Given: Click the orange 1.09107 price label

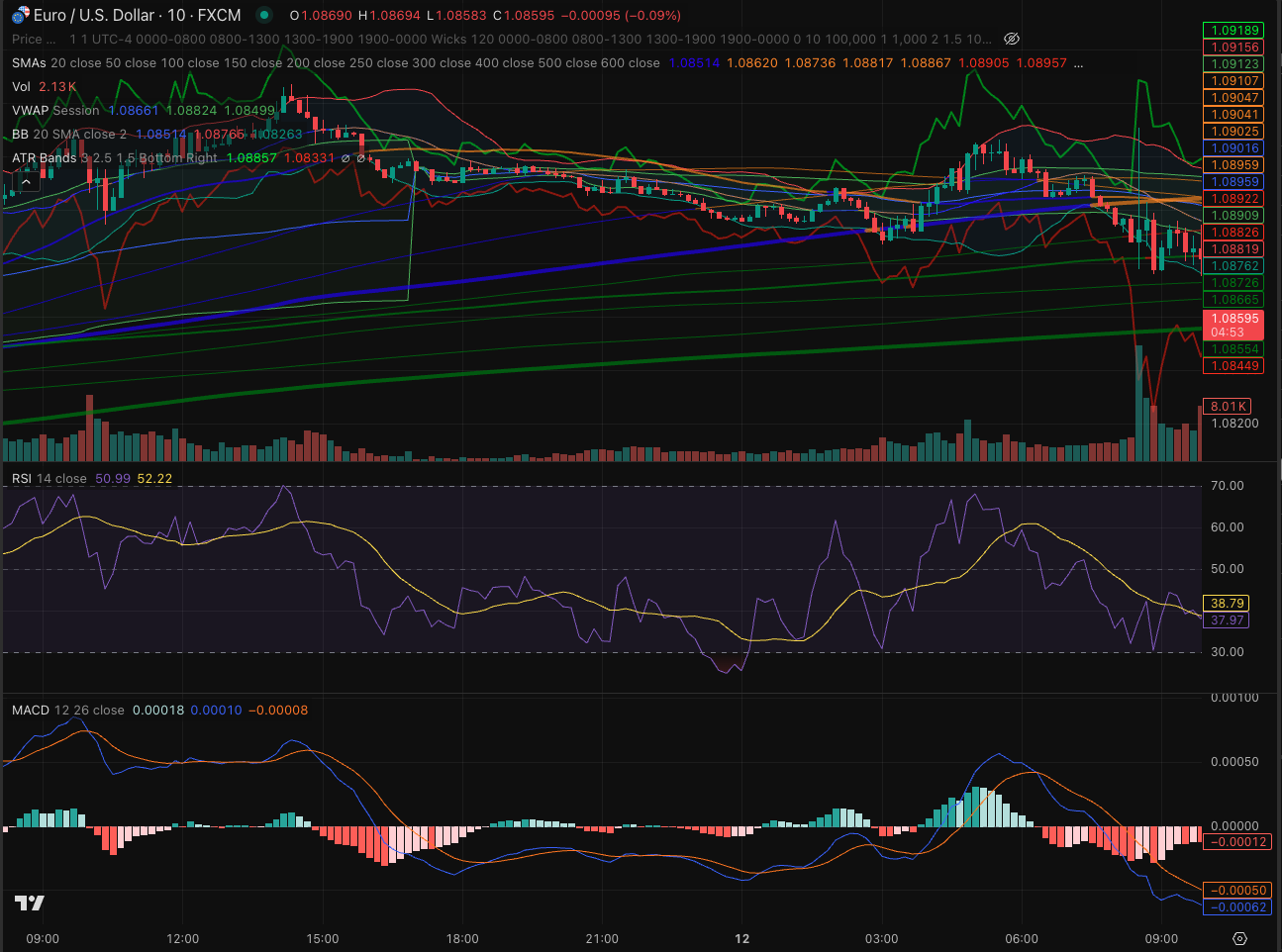Looking at the screenshot, I should point(1233,80).
